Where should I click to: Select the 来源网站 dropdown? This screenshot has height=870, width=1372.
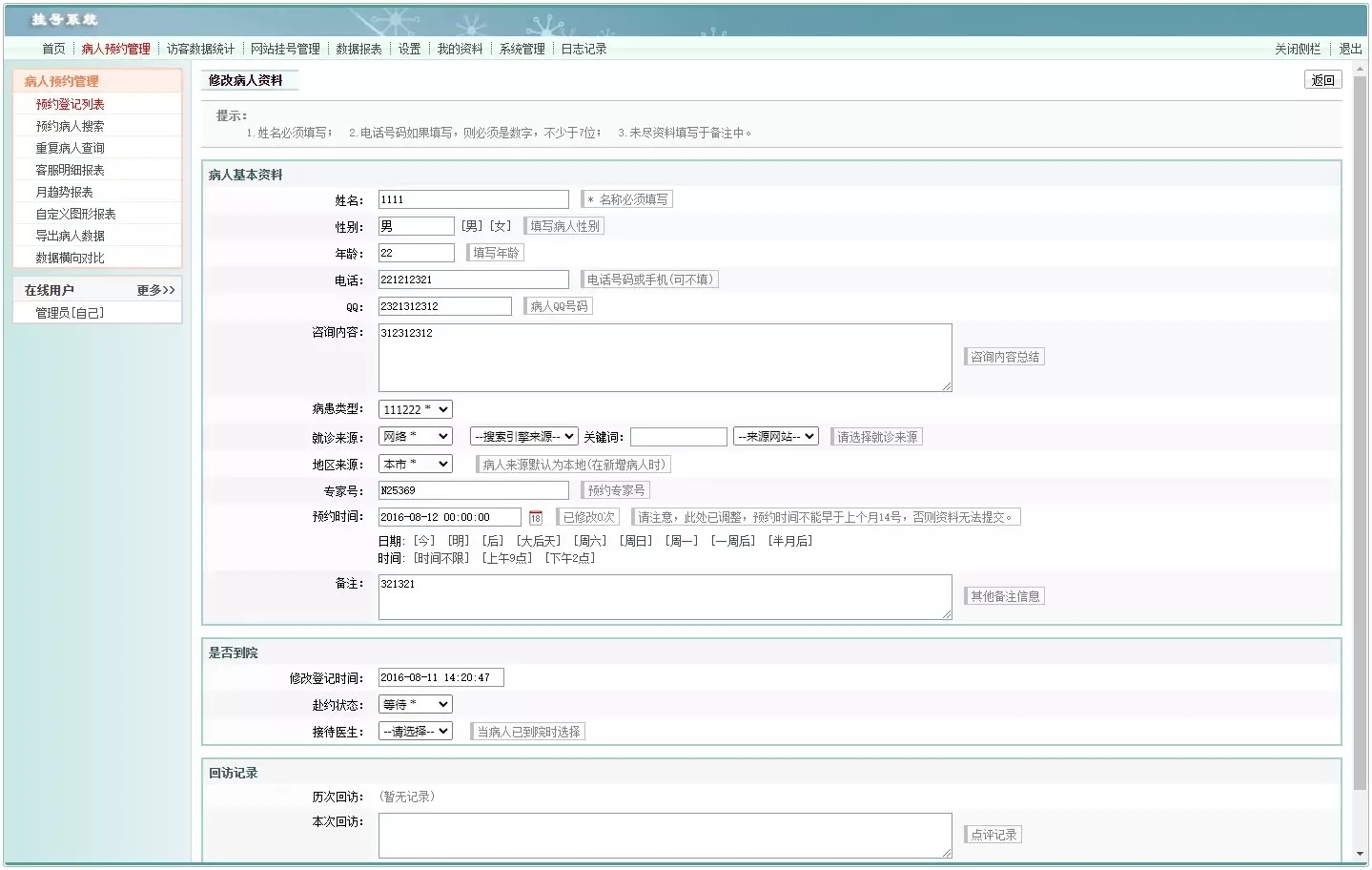coord(775,437)
